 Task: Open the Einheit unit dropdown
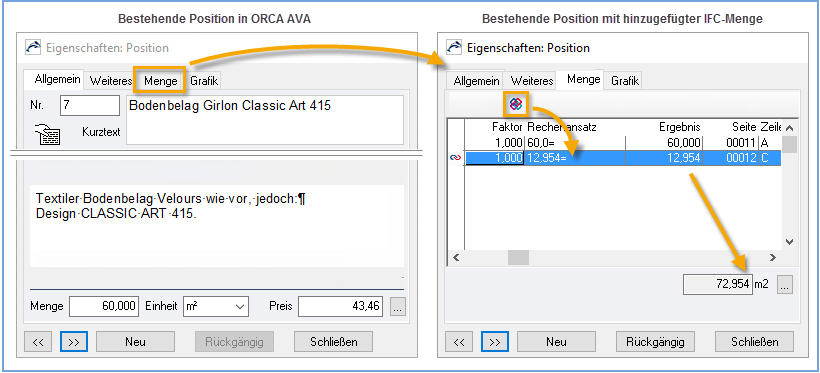point(215,307)
